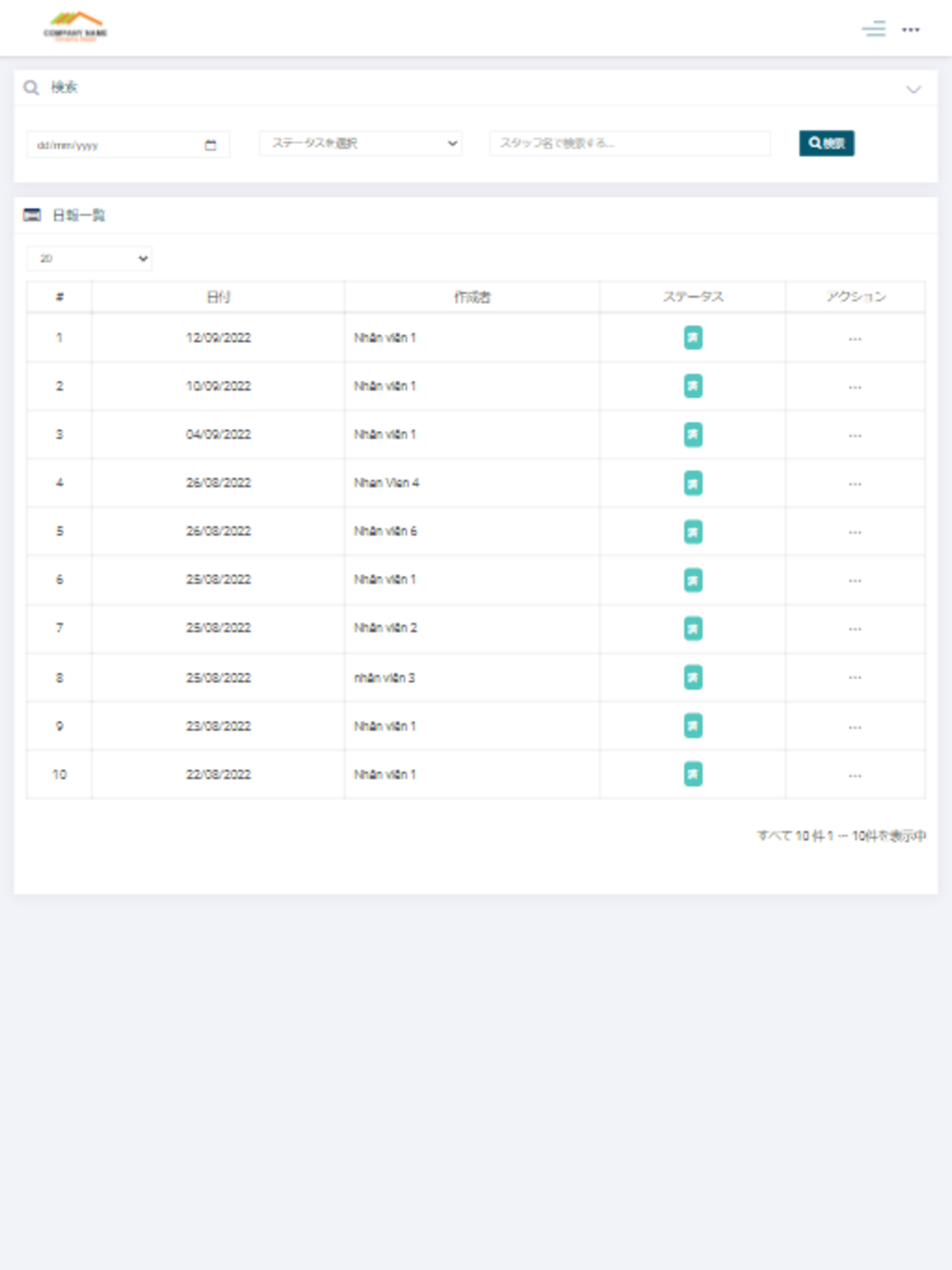This screenshot has height=1270, width=952.
Task: Click status badge for 12/09/2022 row
Action: [693, 338]
